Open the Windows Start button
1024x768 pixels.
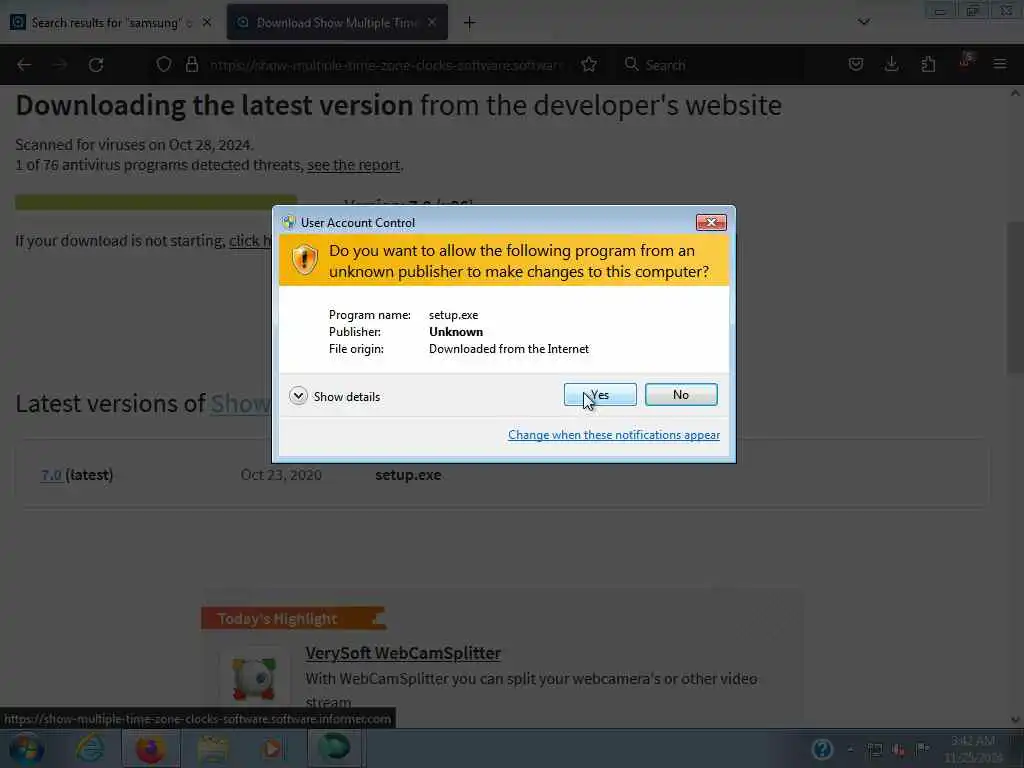[26, 749]
